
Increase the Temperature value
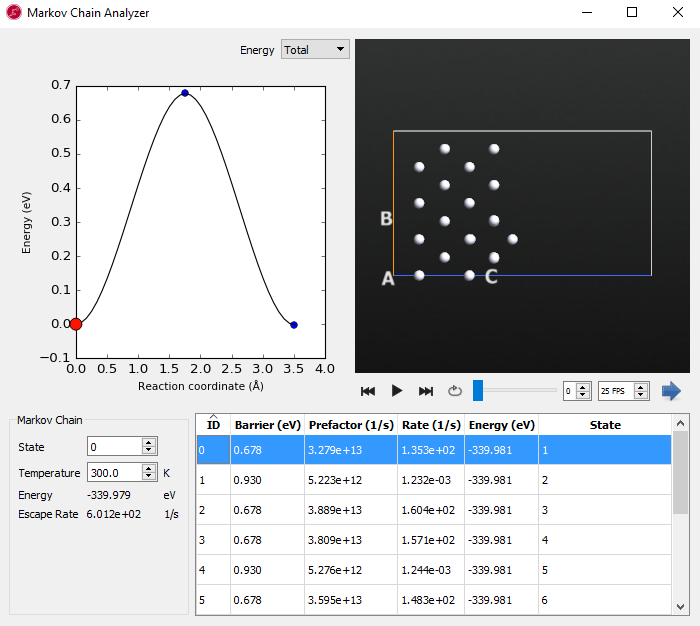149,468
